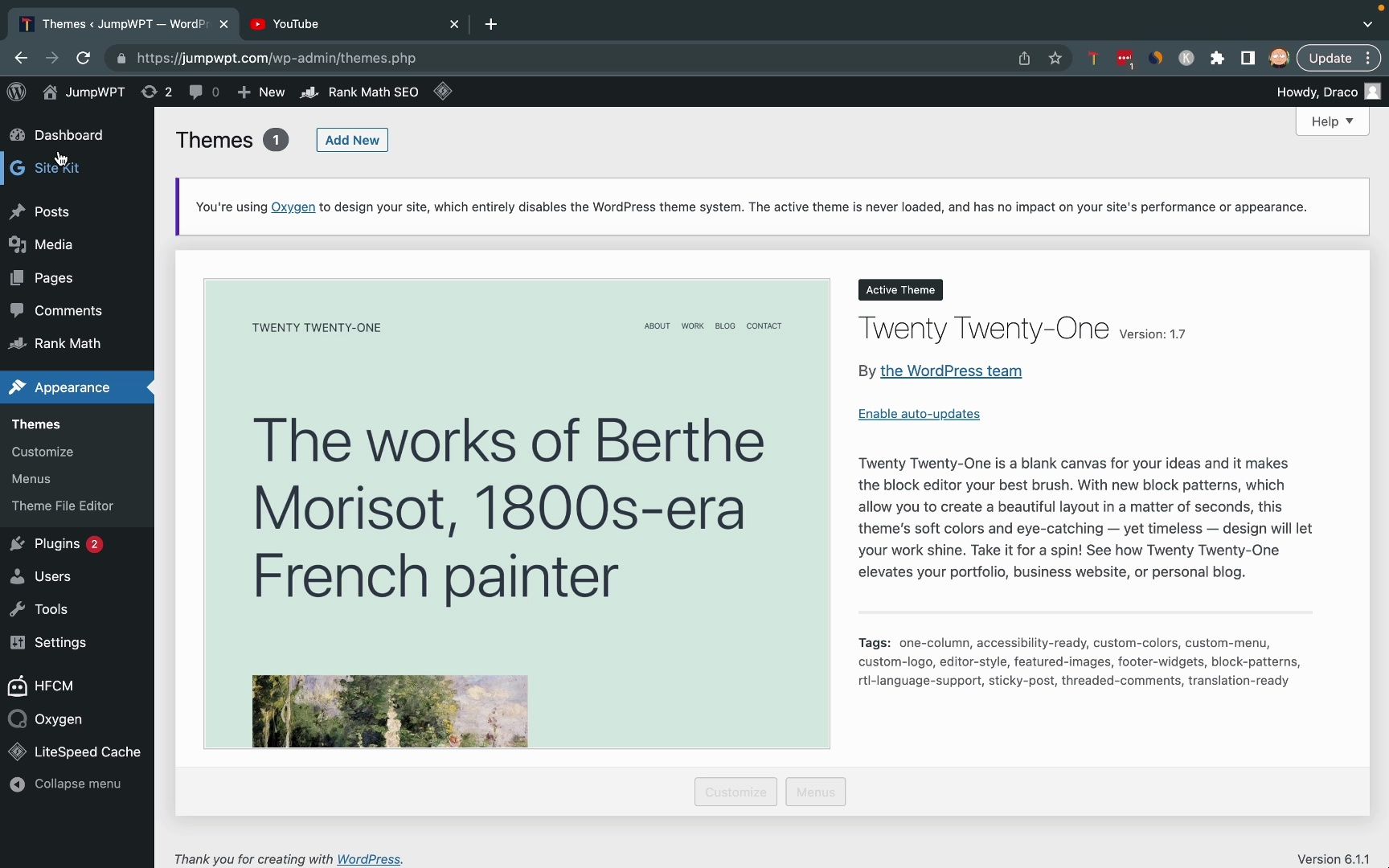Open Menus submenu item
Viewport: 1389px width, 868px height.
(x=31, y=478)
